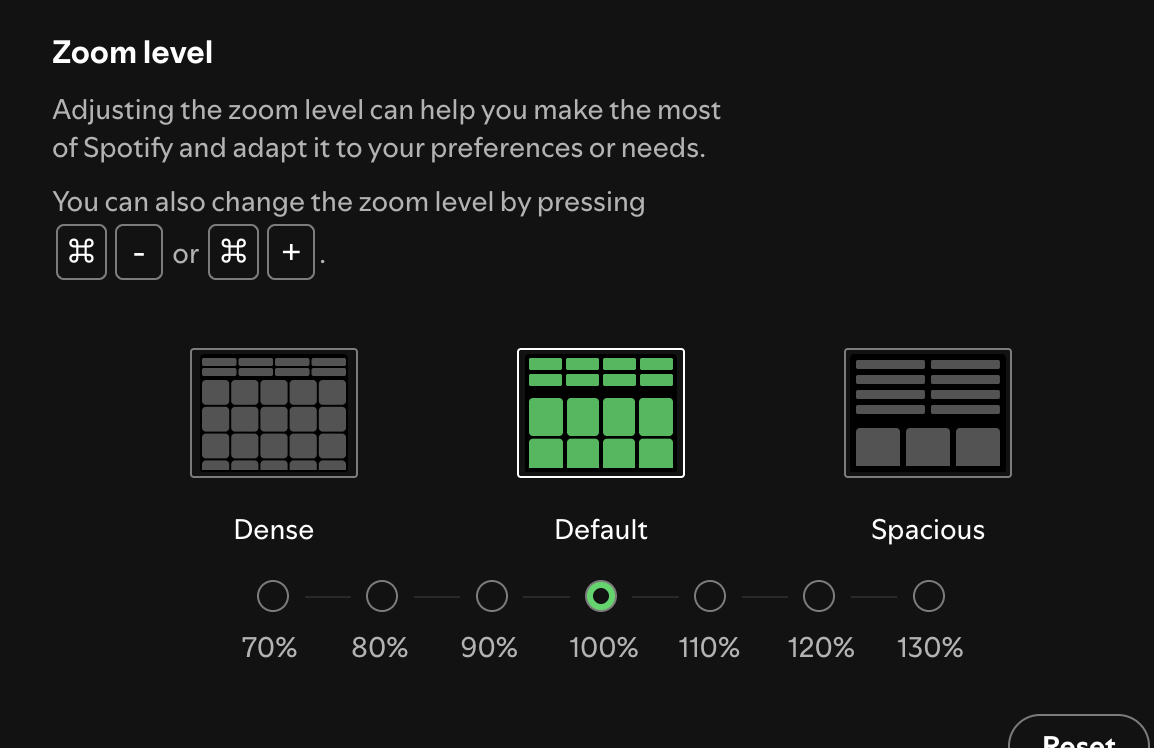Click the Command key icon before minus
The image size is (1154, 748).
(x=82, y=253)
